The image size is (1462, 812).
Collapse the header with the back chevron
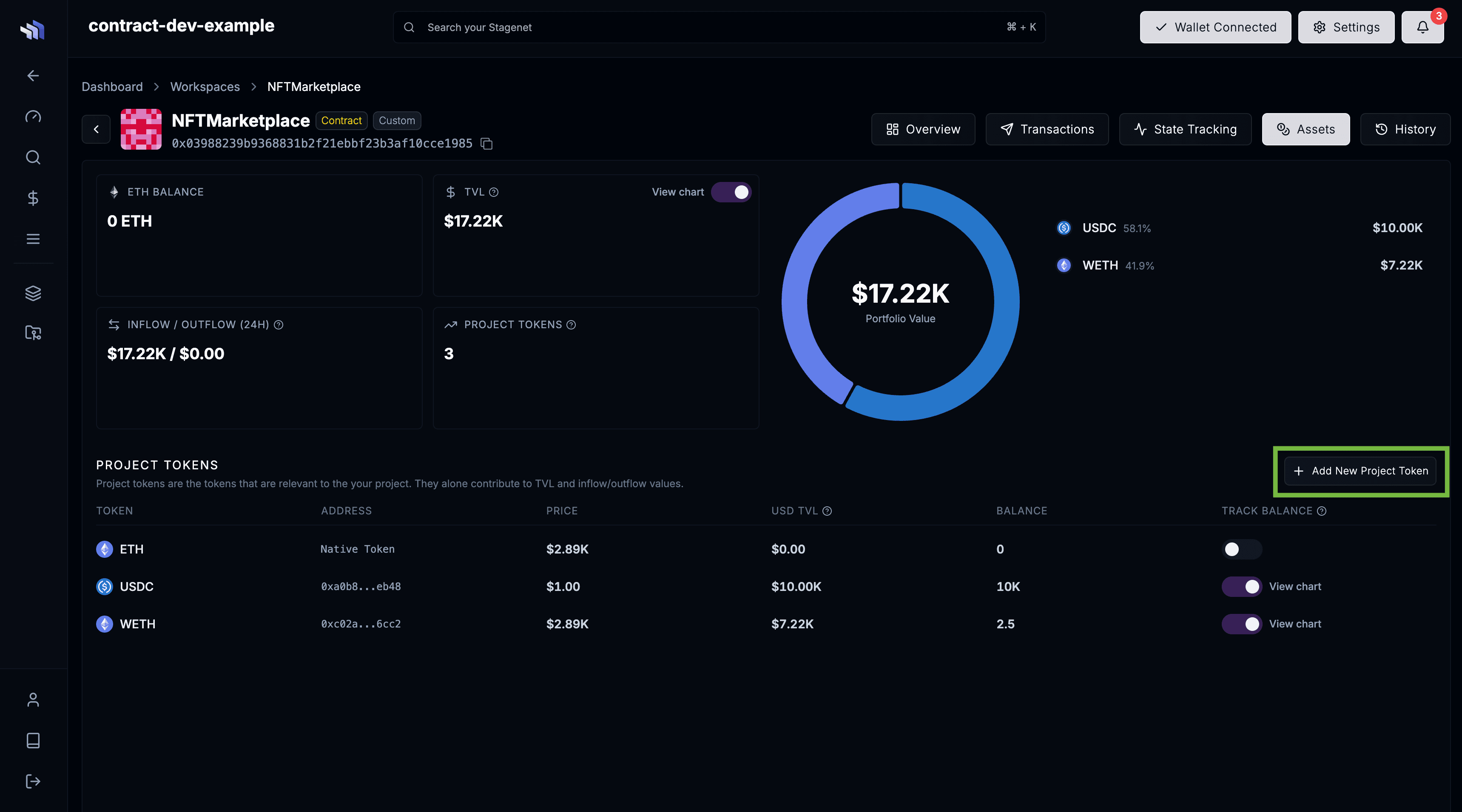95,129
